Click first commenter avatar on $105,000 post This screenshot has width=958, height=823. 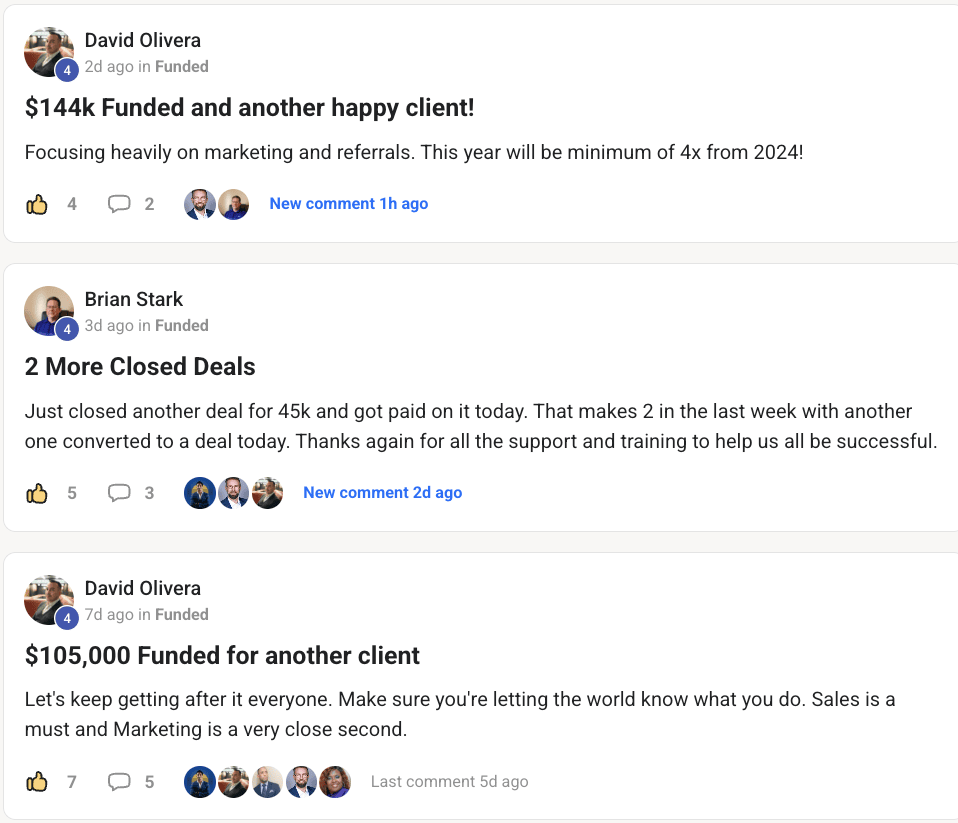pyautogui.click(x=200, y=782)
